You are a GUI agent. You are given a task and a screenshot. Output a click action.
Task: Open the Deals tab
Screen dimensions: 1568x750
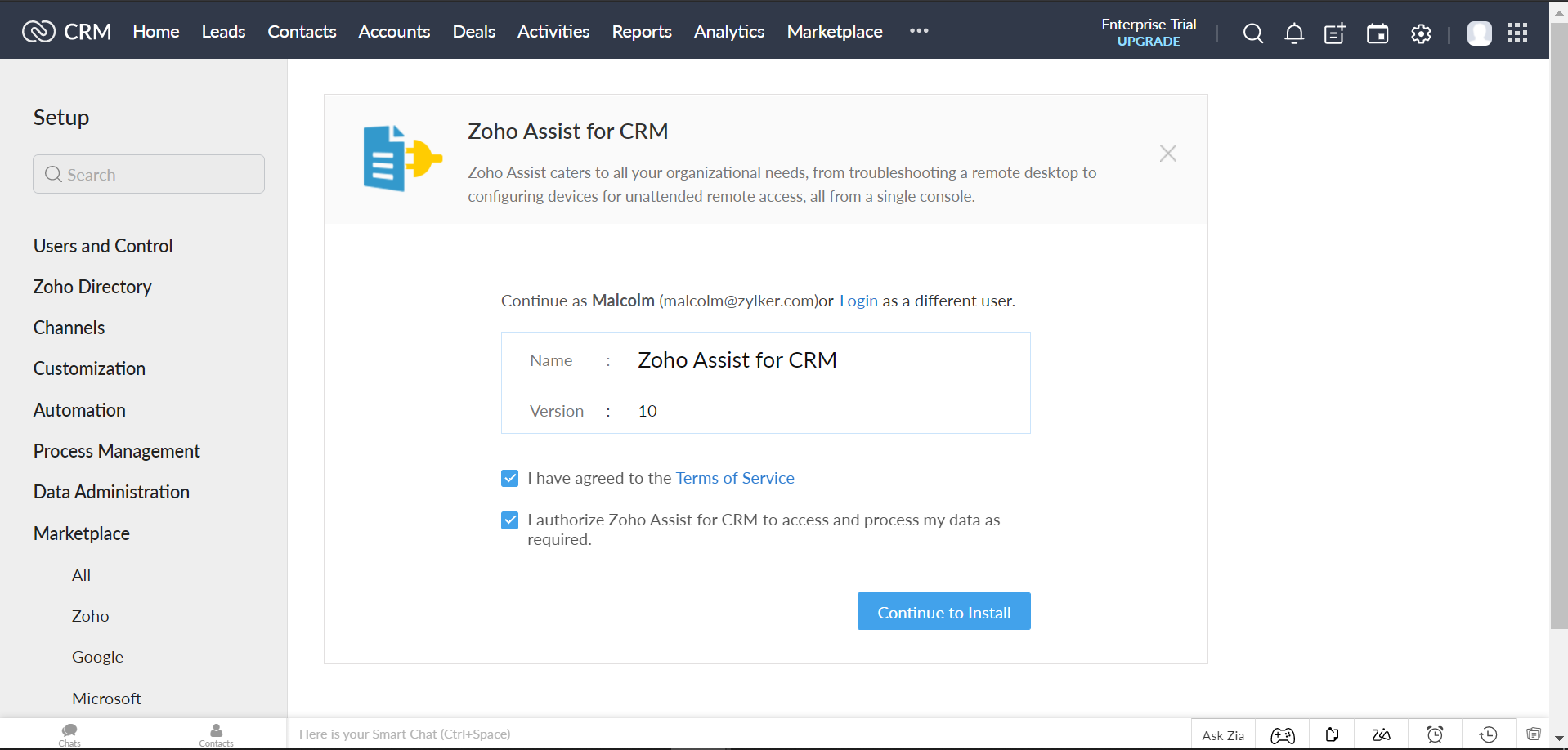pyautogui.click(x=474, y=32)
